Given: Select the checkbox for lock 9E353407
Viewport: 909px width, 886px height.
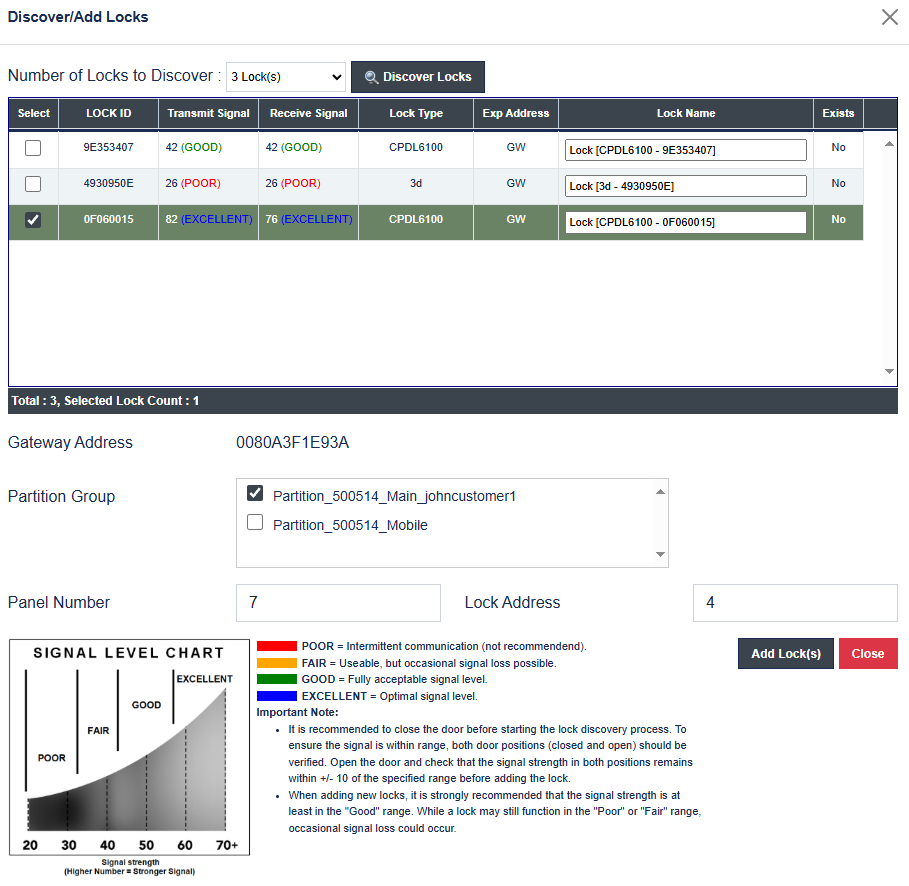Looking at the screenshot, I should click(x=33, y=148).
